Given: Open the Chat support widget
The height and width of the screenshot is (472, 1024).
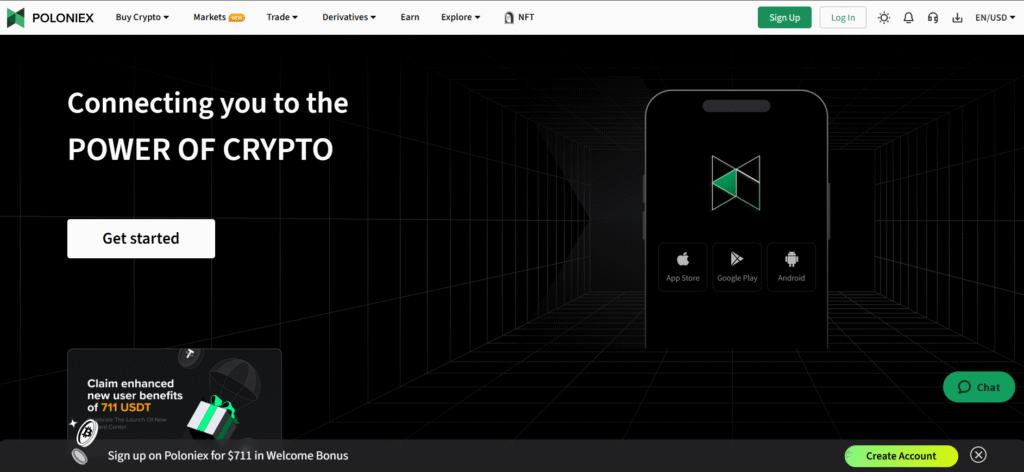Looking at the screenshot, I should 979,387.
